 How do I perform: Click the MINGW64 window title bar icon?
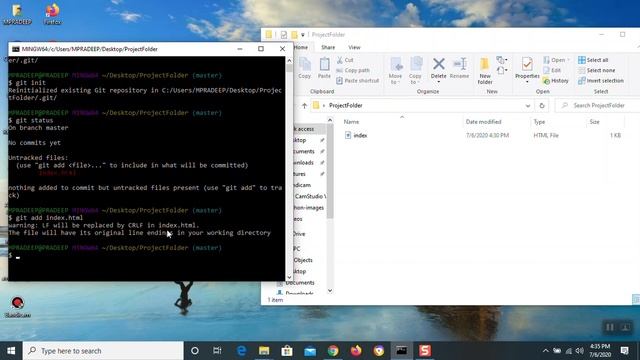(x=16, y=49)
